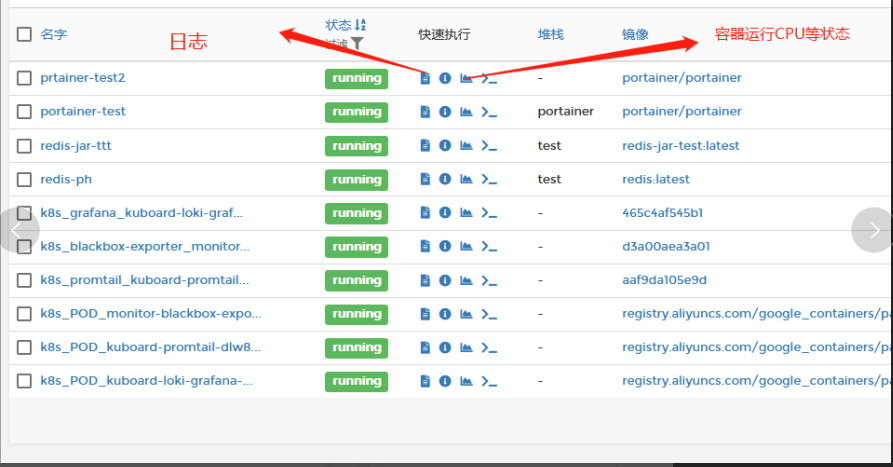Show stats chart icon for redis-ph
The image size is (893, 467).
pyautogui.click(x=466, y=179)
